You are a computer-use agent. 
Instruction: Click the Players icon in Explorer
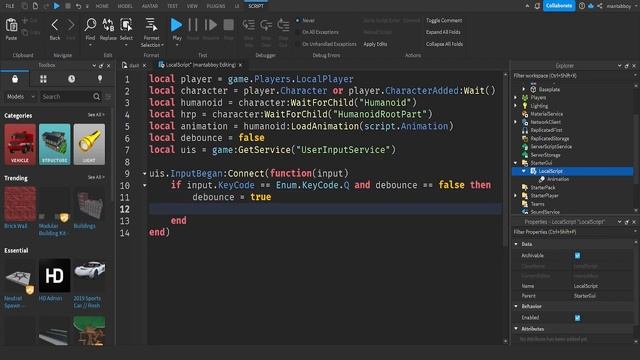(525, 98)
